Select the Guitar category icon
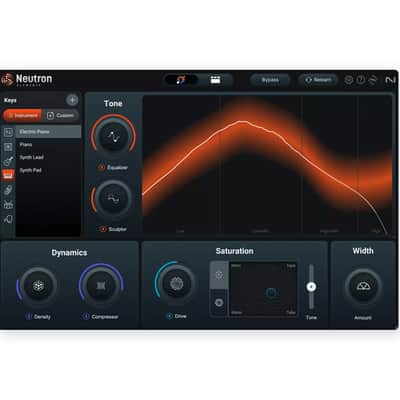This screenshot has width=400, height=400. coord(8,161)
